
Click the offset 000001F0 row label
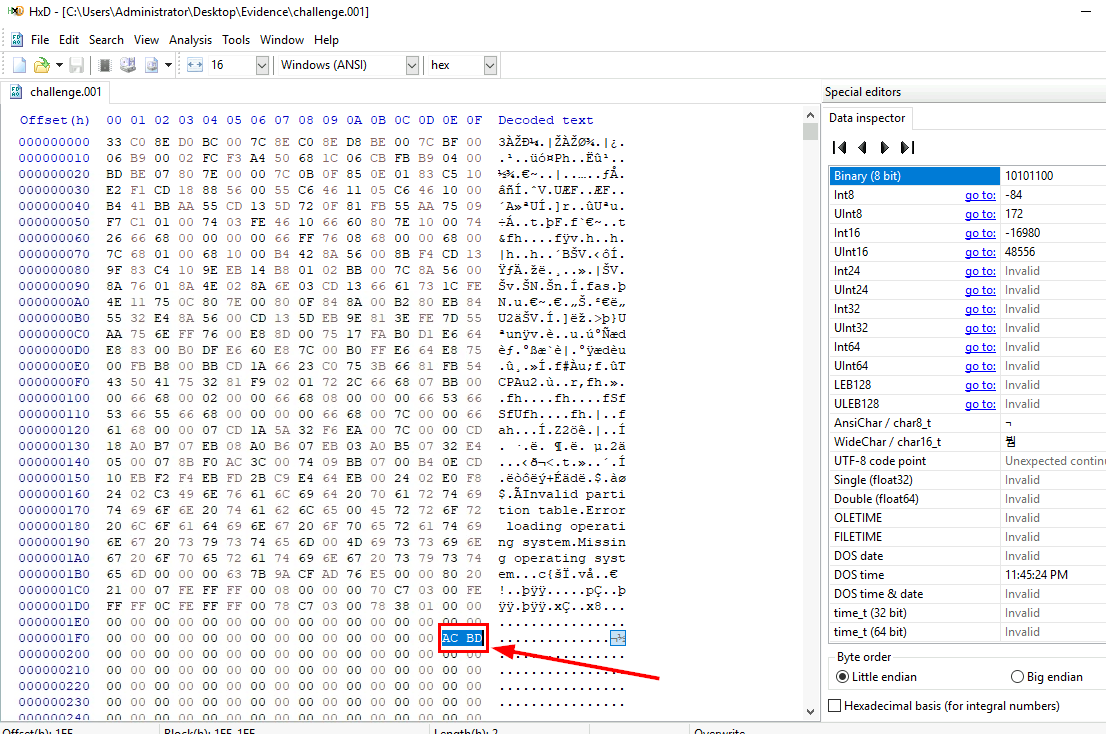54,639
